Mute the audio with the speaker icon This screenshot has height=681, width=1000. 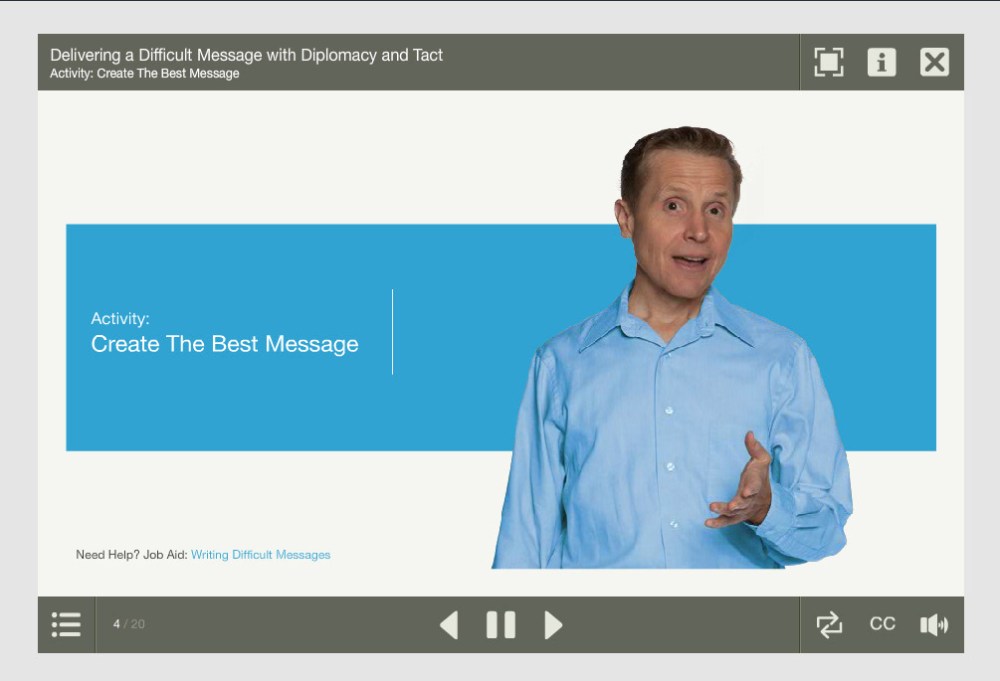pos(934,625)
